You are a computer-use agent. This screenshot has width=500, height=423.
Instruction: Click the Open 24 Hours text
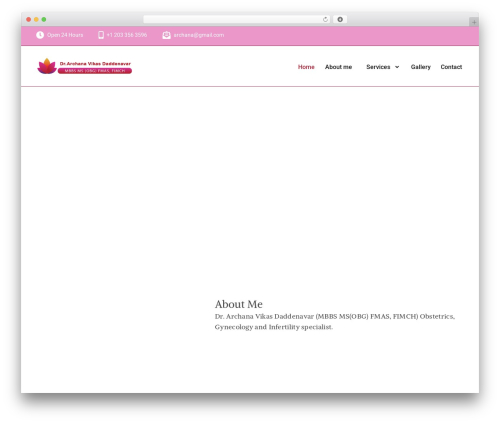65,35
